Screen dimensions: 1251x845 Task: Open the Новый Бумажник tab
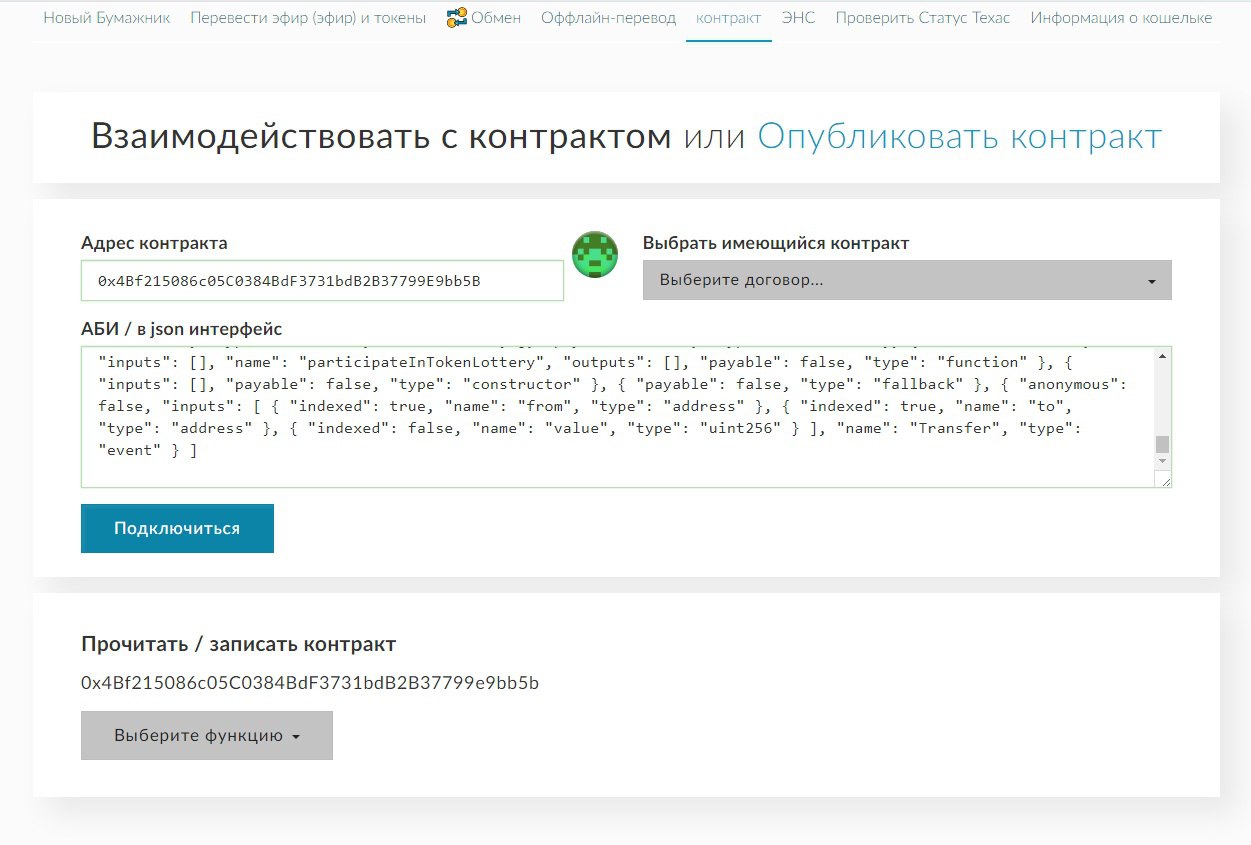pos(107,18)
